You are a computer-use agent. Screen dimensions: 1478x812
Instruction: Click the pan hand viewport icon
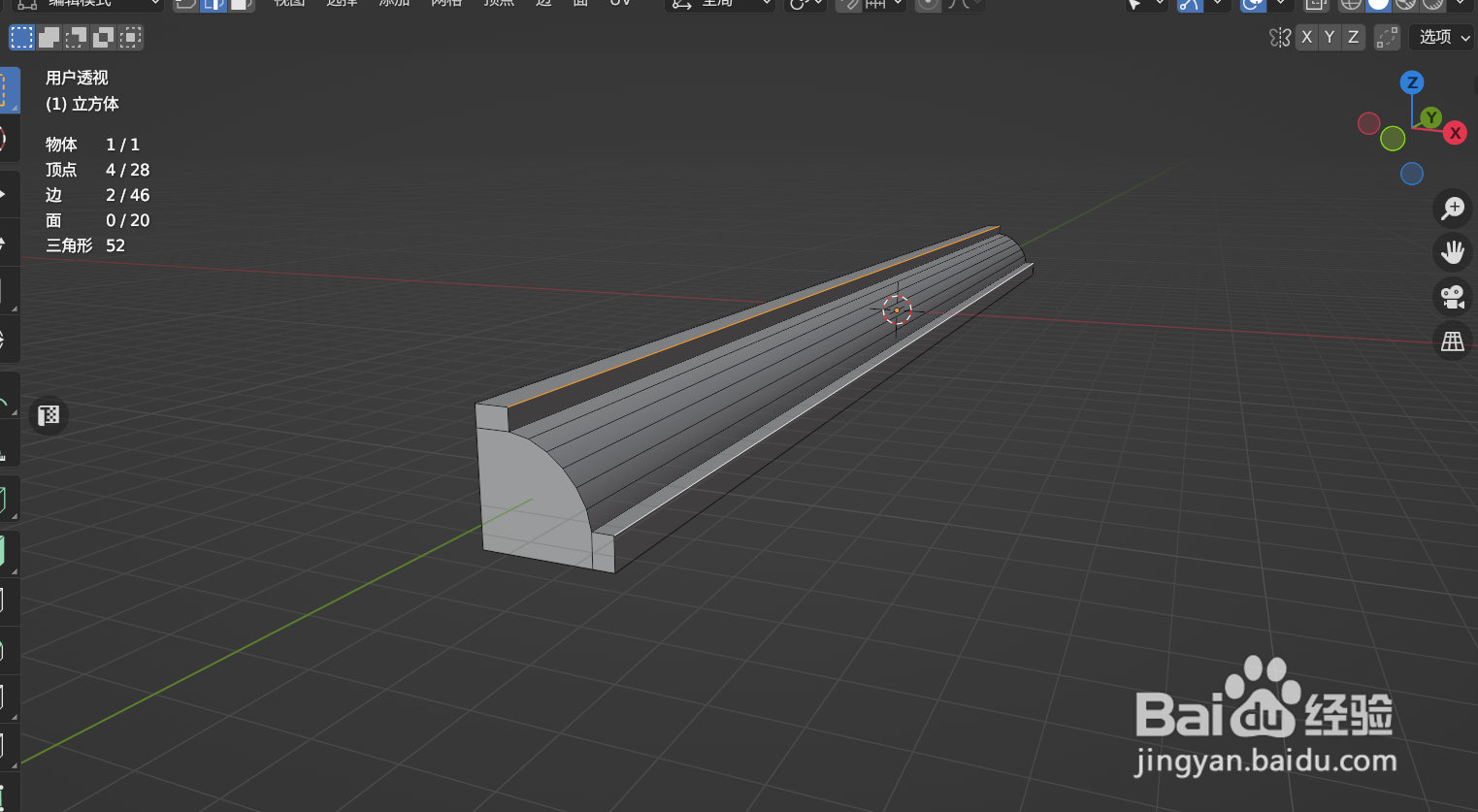pyautogui.click(x=1453, y=252)
